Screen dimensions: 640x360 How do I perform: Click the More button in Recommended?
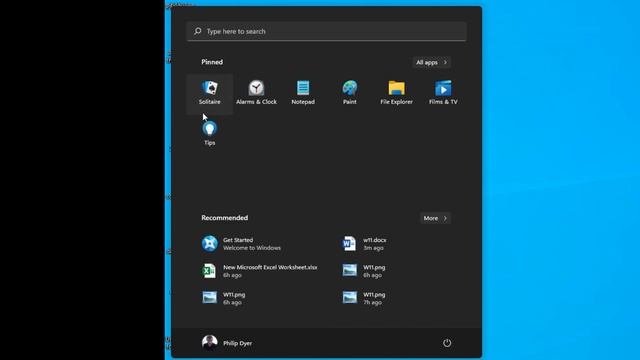coord(436,218)
